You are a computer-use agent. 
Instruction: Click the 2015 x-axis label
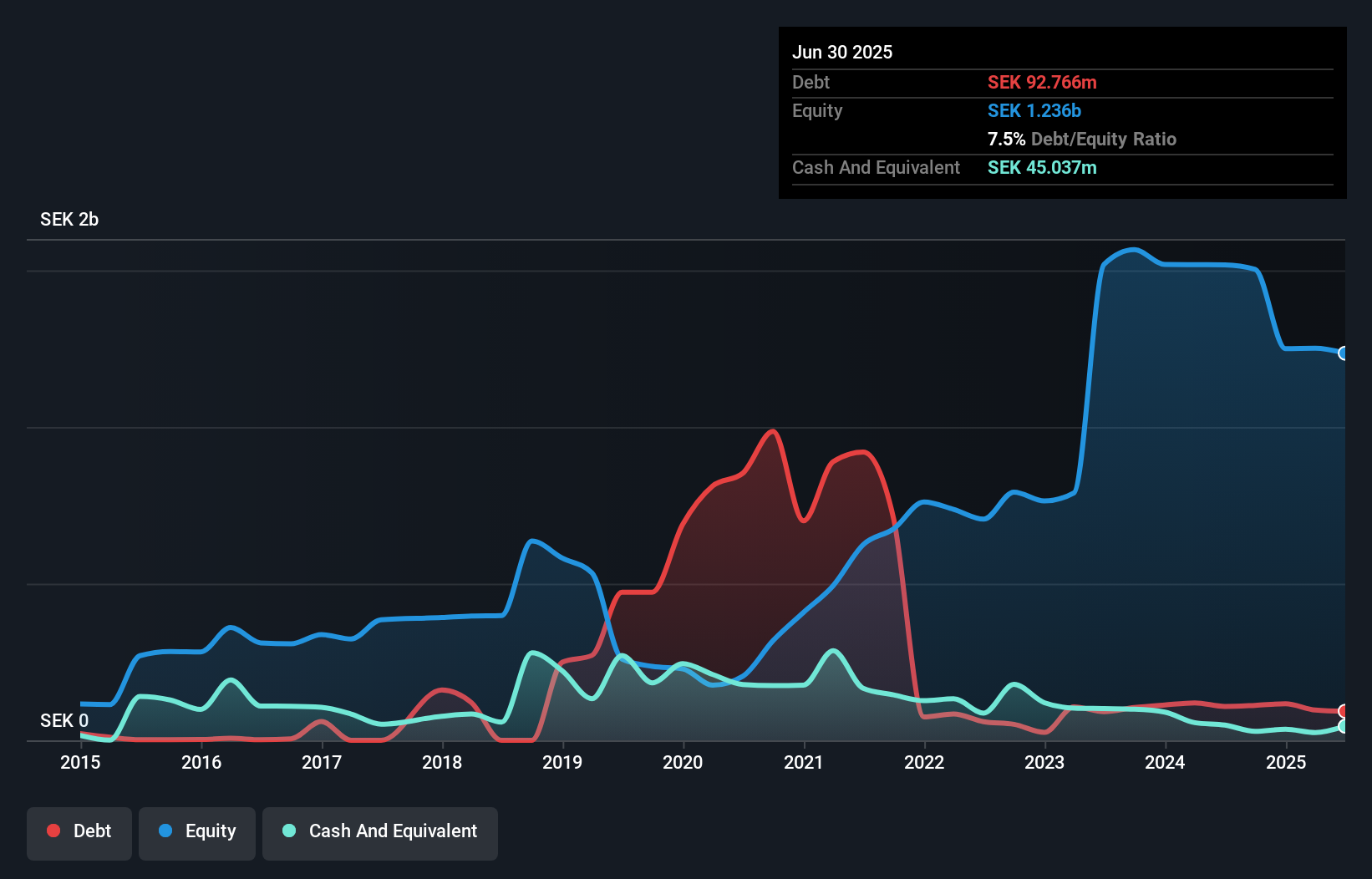[x=80, y=762]
